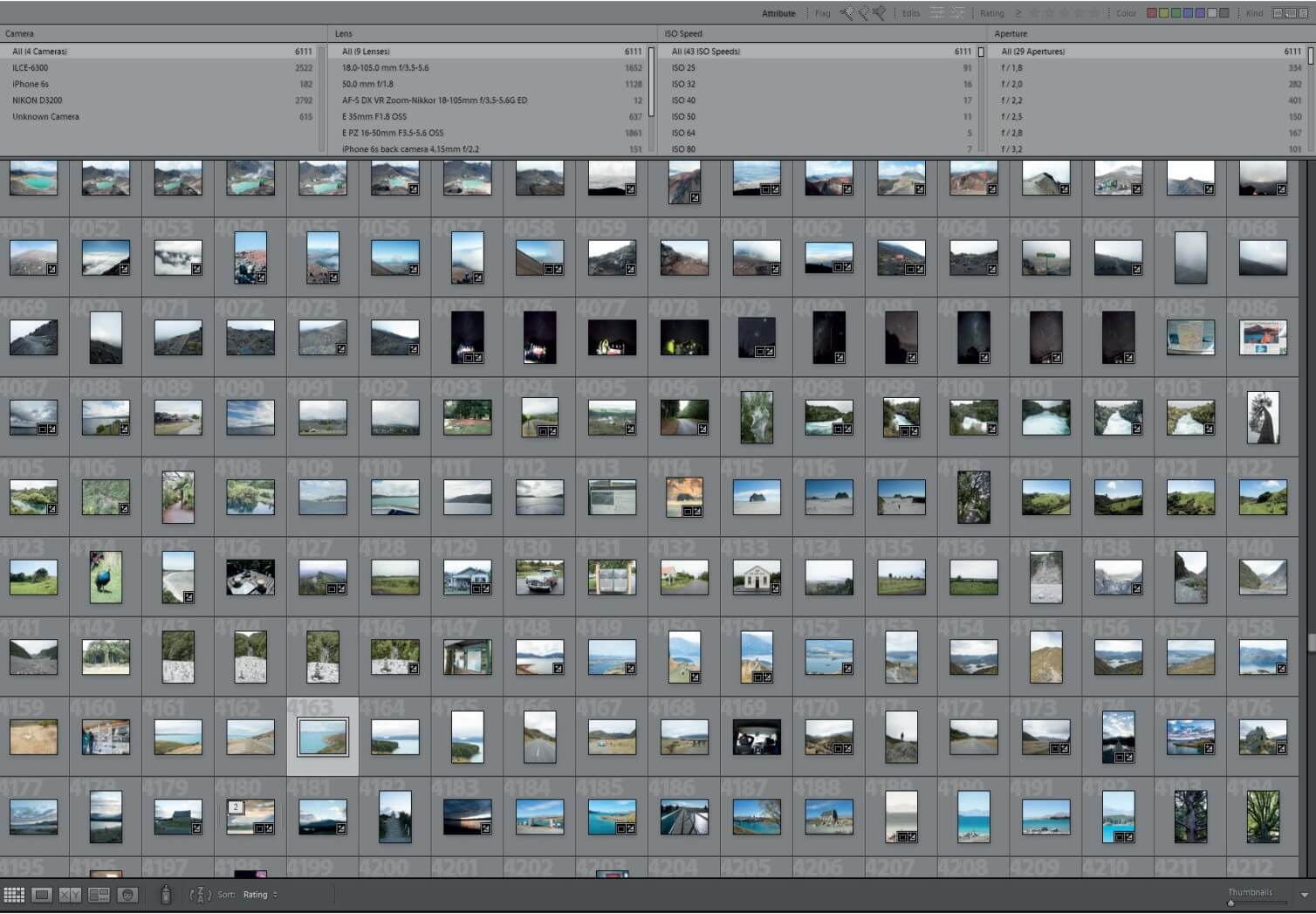Filter by ISO 25 speed
The width and height of the screenshot is (1316, 914).
(683, 67)
